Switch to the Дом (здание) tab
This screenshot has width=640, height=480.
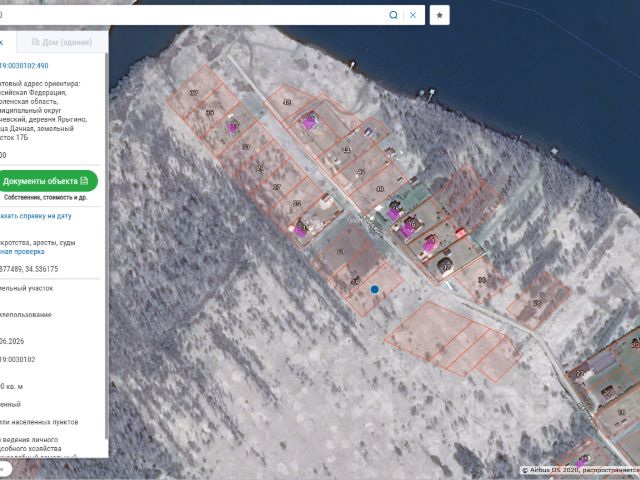[x=62, y=42]
